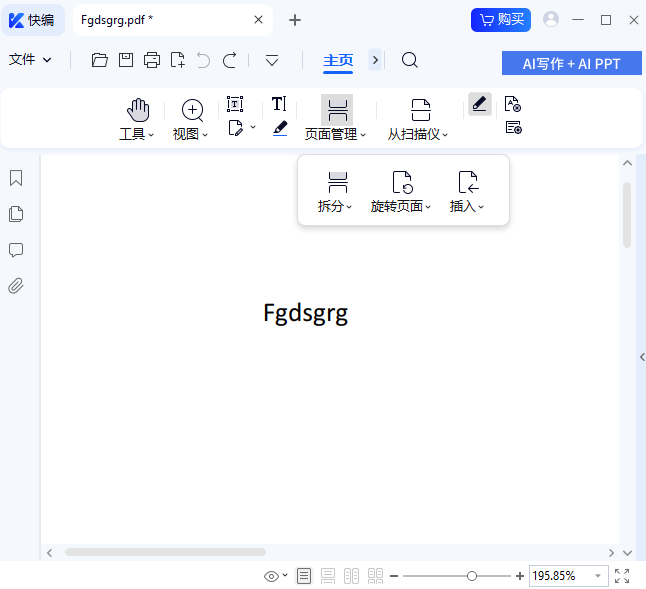Screen dimensions: 646x589
Task: Click the open file folder icon
Action: [99, 60]
